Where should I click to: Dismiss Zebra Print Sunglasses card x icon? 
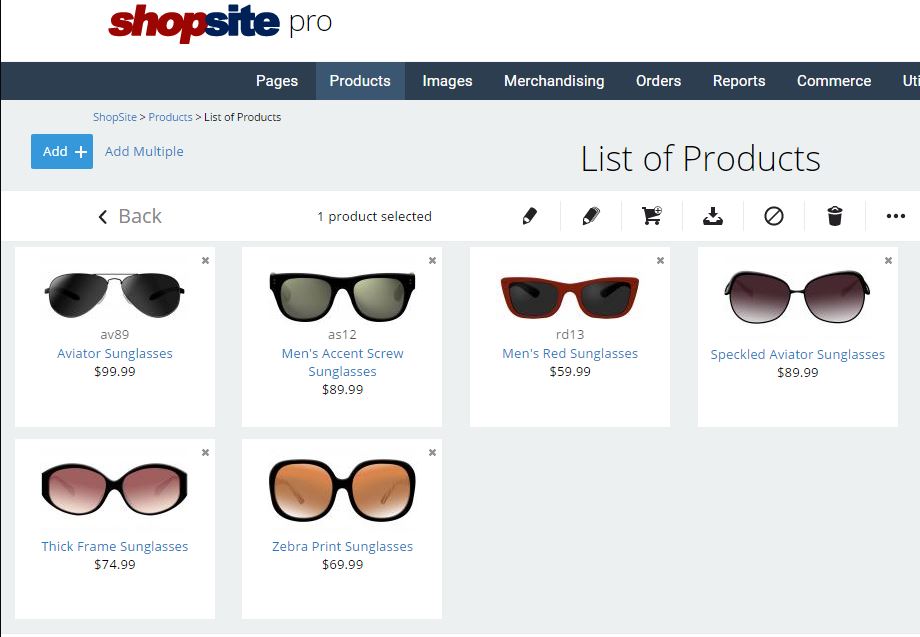point(432,452)
